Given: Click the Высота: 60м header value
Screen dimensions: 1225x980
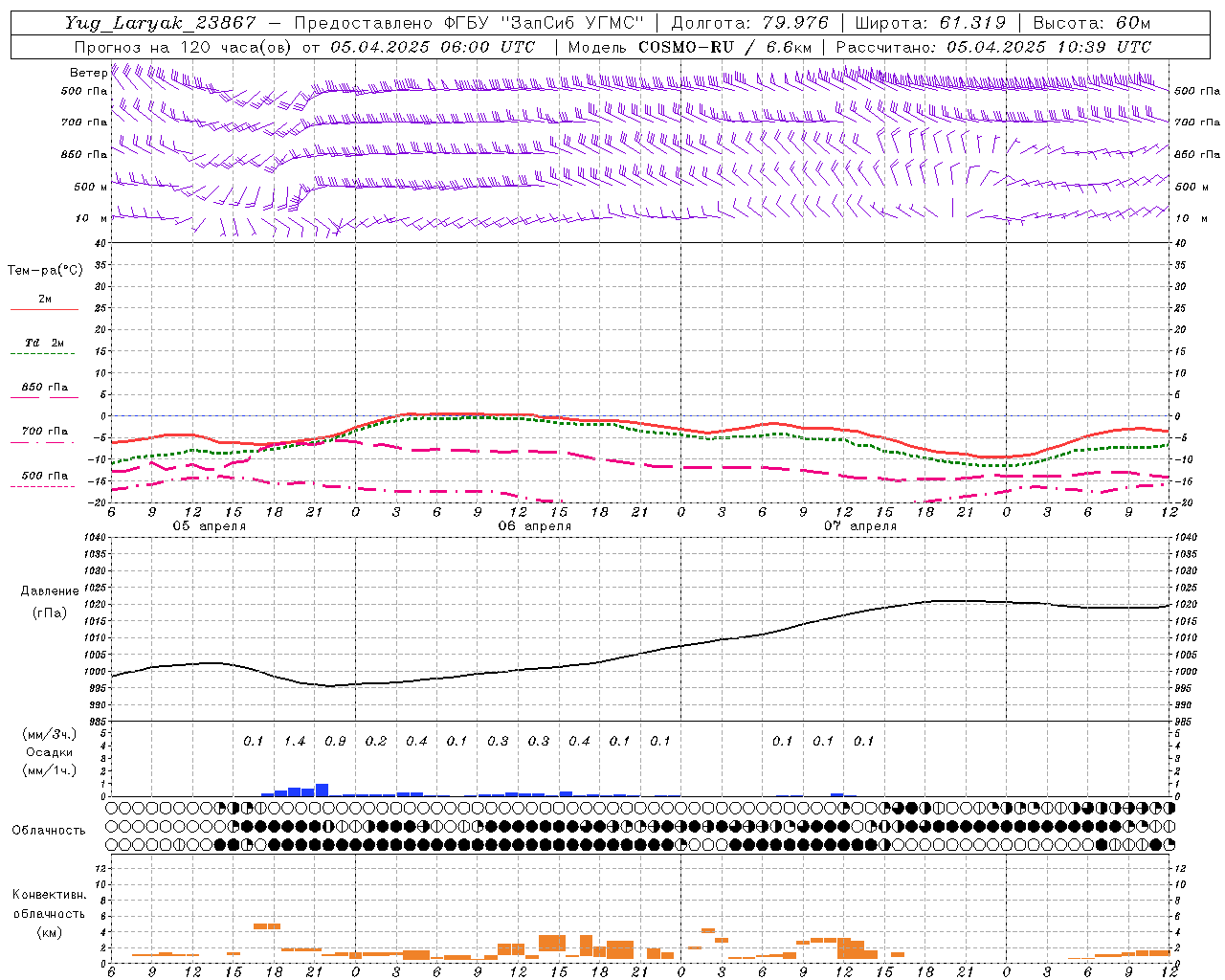Looking at the screenshot, I should click(x=1092, y=23).
